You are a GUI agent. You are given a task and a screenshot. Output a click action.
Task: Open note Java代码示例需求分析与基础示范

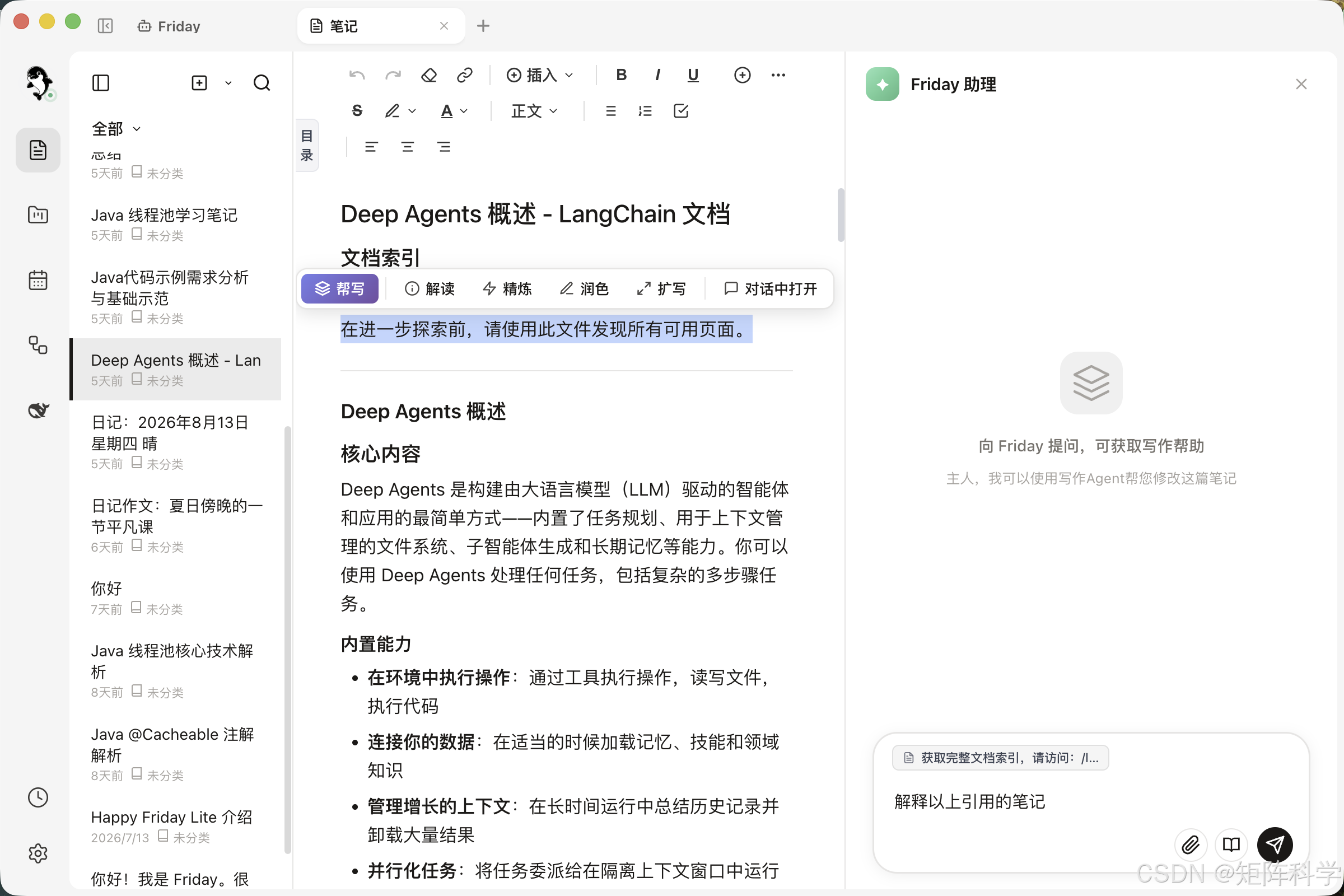tap(176, 297)
